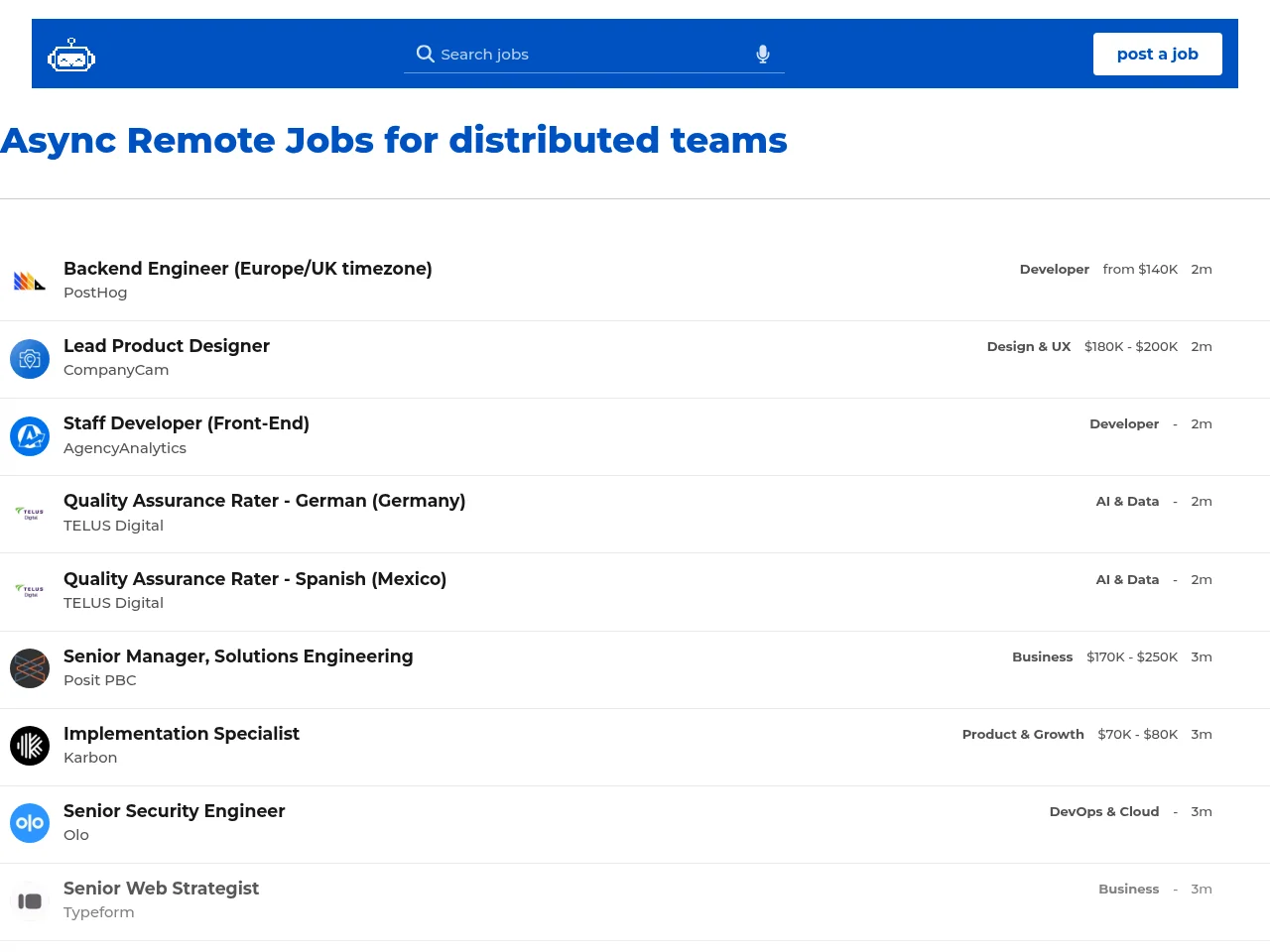This screenshot has width=1270, height=952.
Task: Click the Posit PBC company logo
Action: (30, 668)
